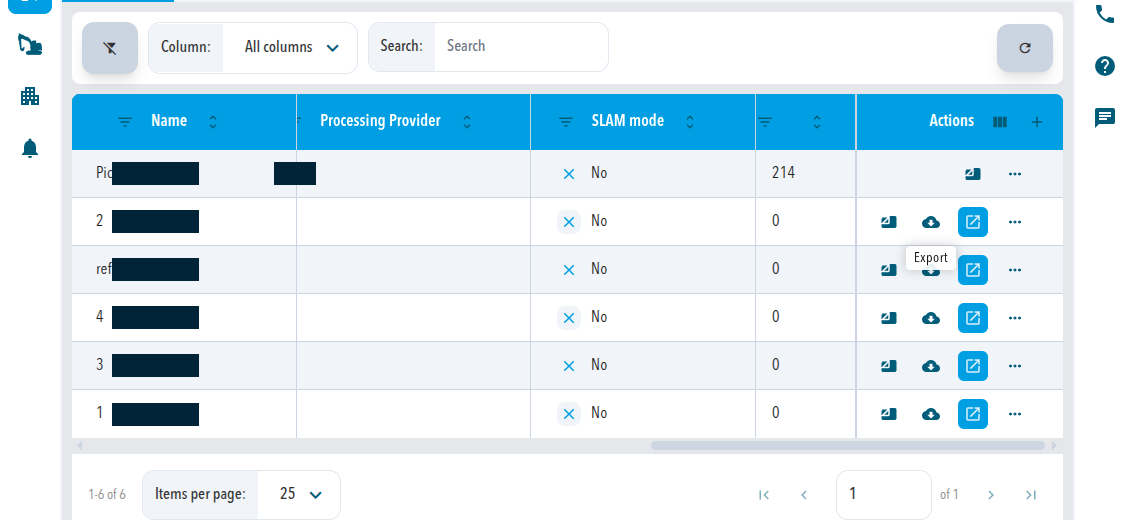
Task: Click the plus icon in the Actions header
Action: pos(1037,122)
